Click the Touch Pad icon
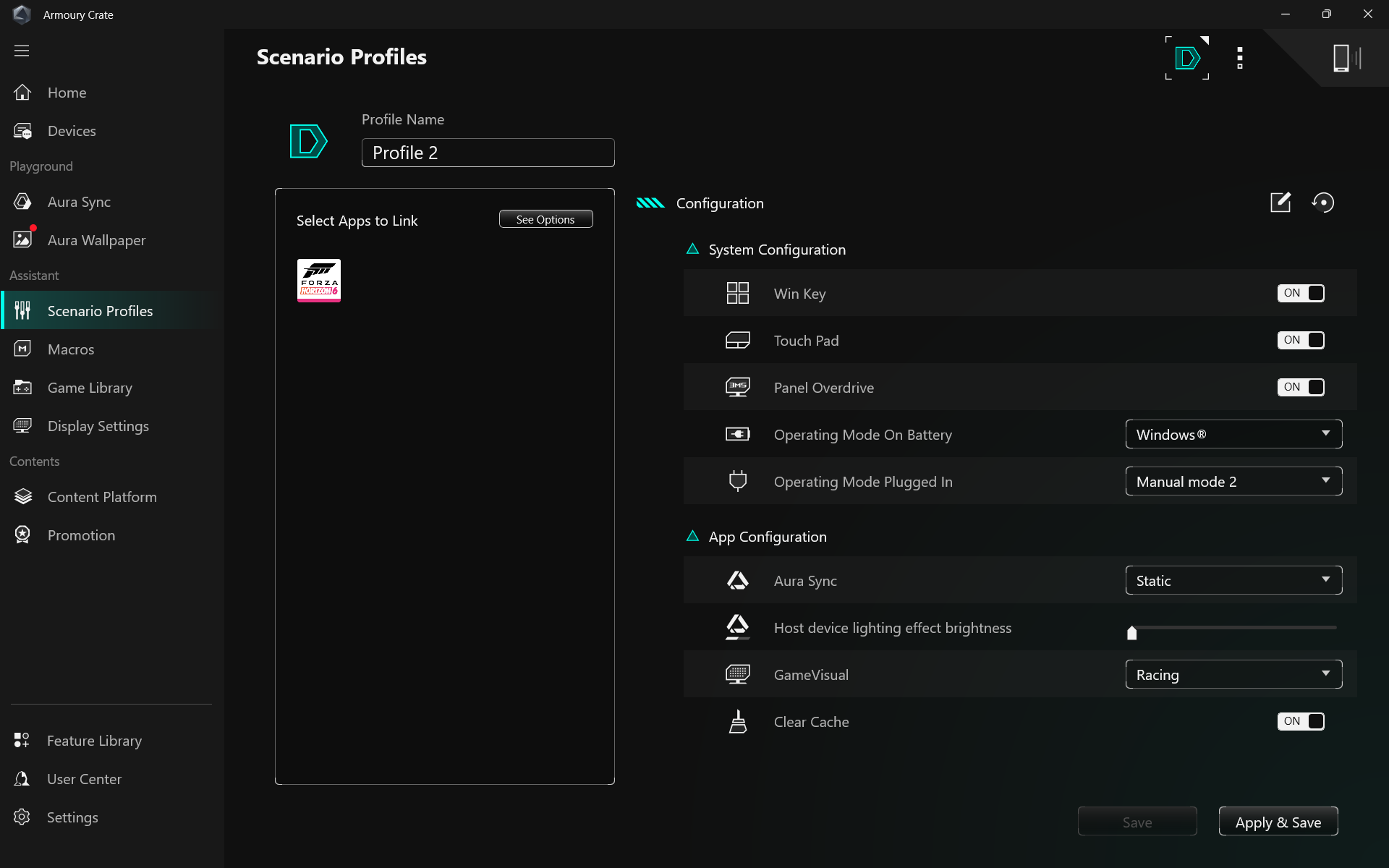Image resolution: width=1389 pixels, height=868 pixels. point(738,340)
